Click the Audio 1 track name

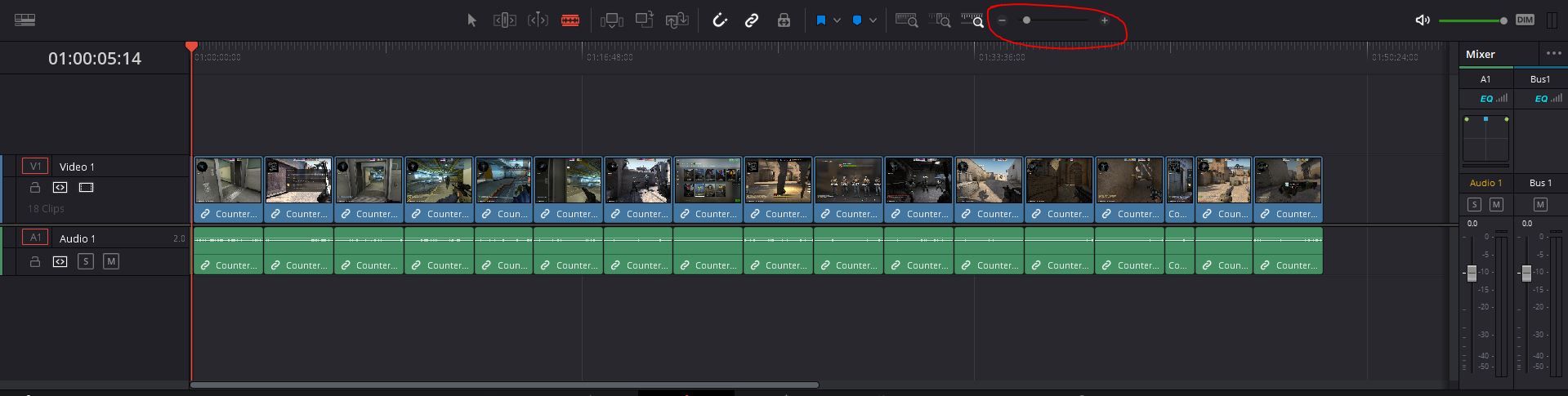(77, 238)
